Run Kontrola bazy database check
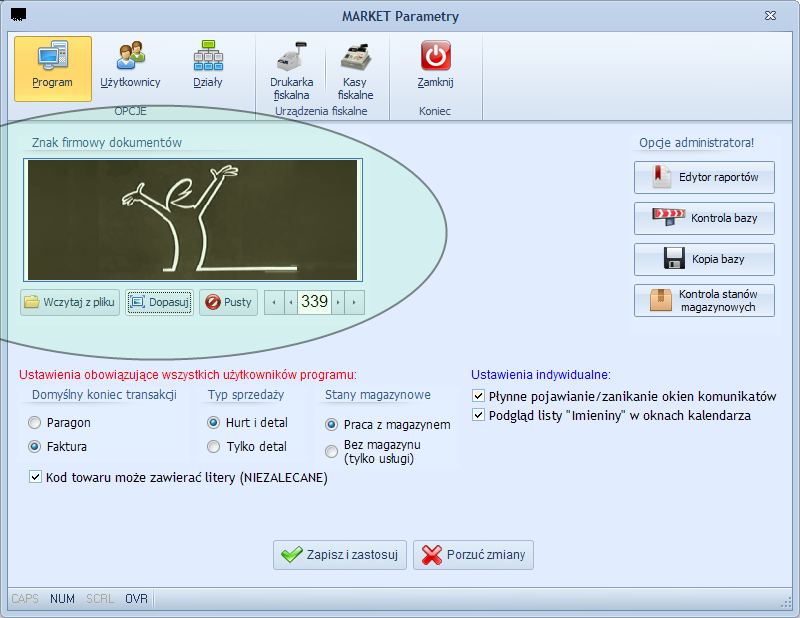The width and height of the screenshot is (800, 618). pyautogui.click(x=704, y=218)
